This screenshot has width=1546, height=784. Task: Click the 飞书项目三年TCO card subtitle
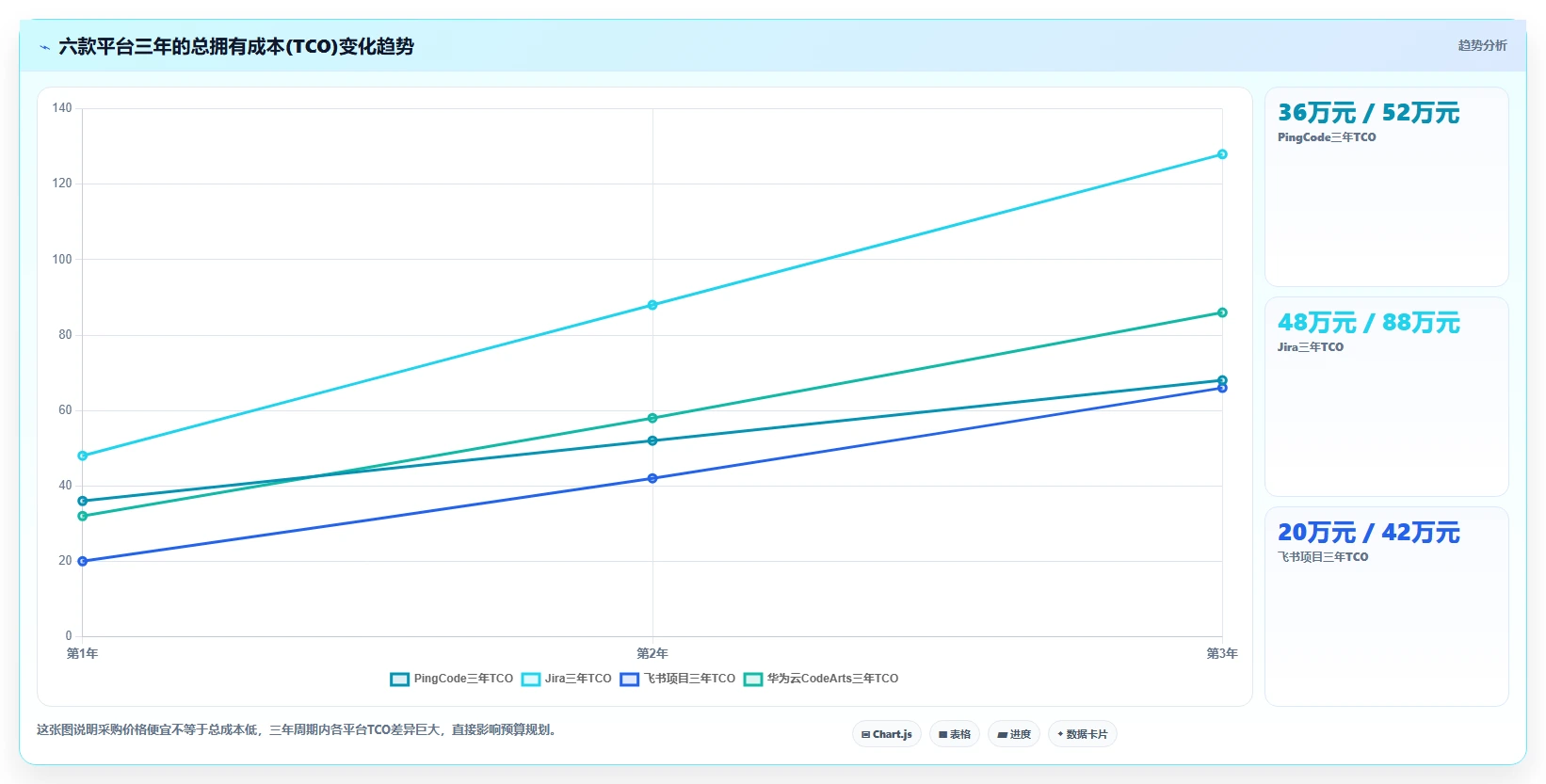coord(1323,557)
